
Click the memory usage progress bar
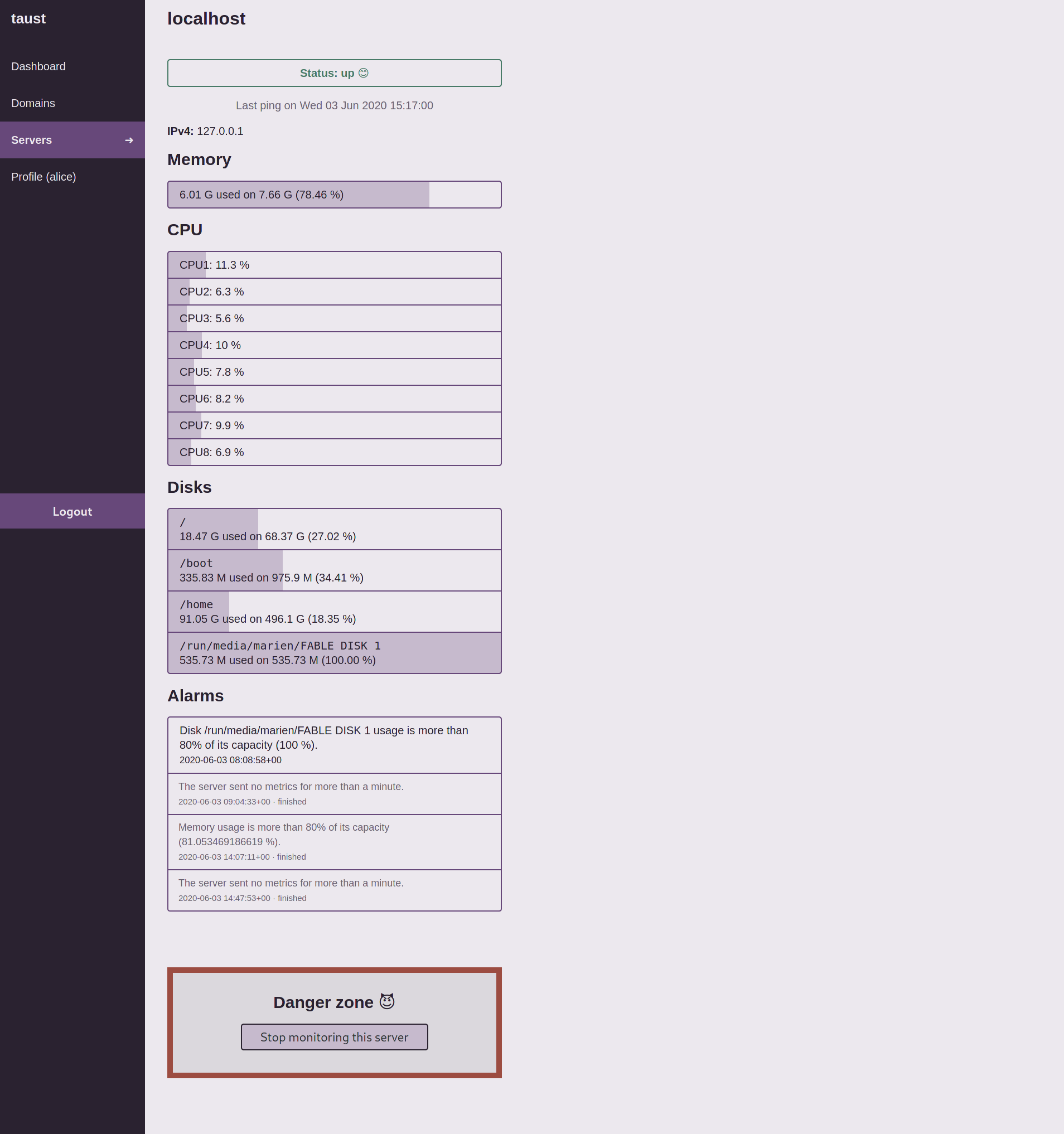click(333, 194)
